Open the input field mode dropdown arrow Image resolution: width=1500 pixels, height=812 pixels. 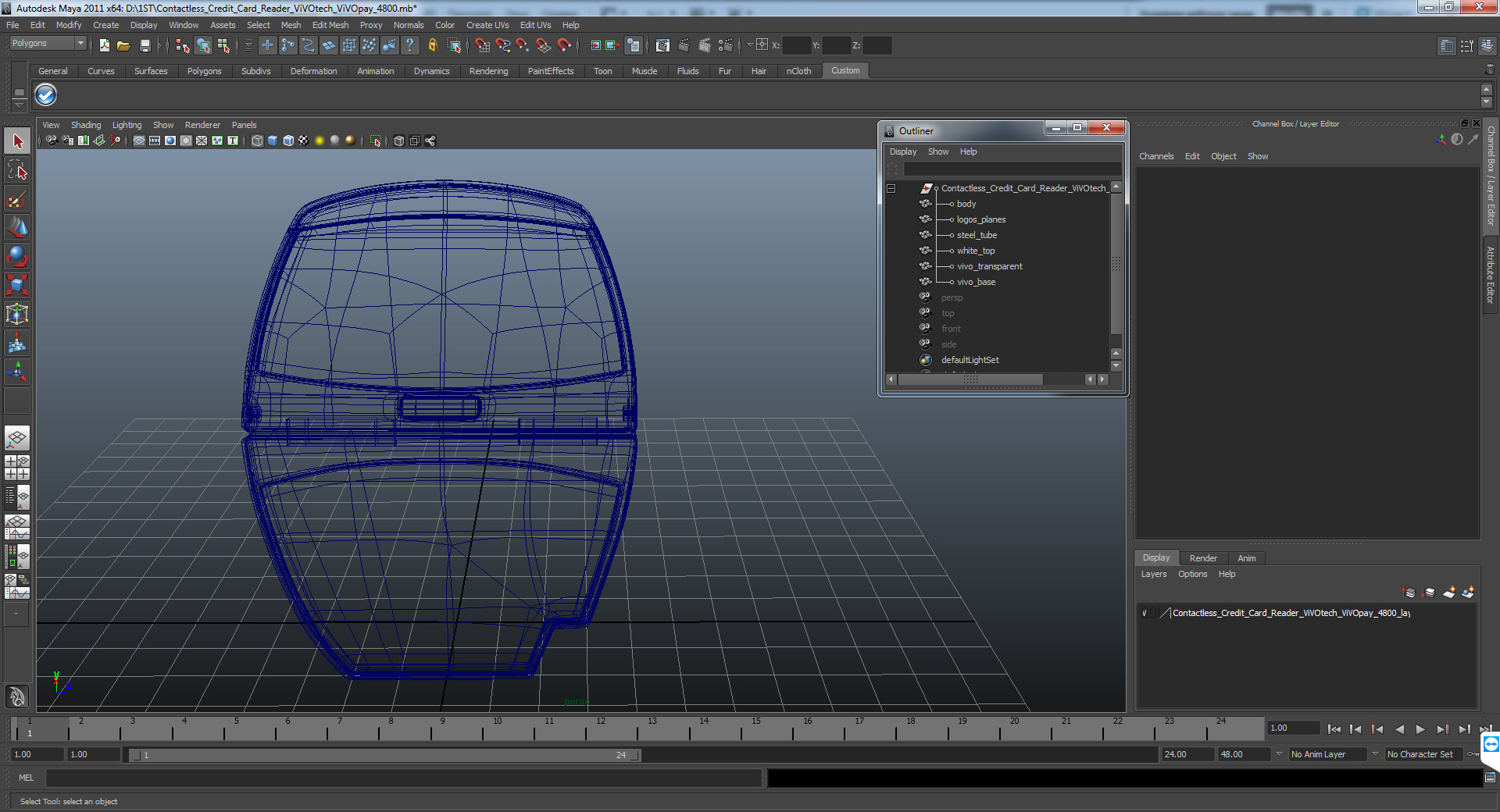coord(749,45)
